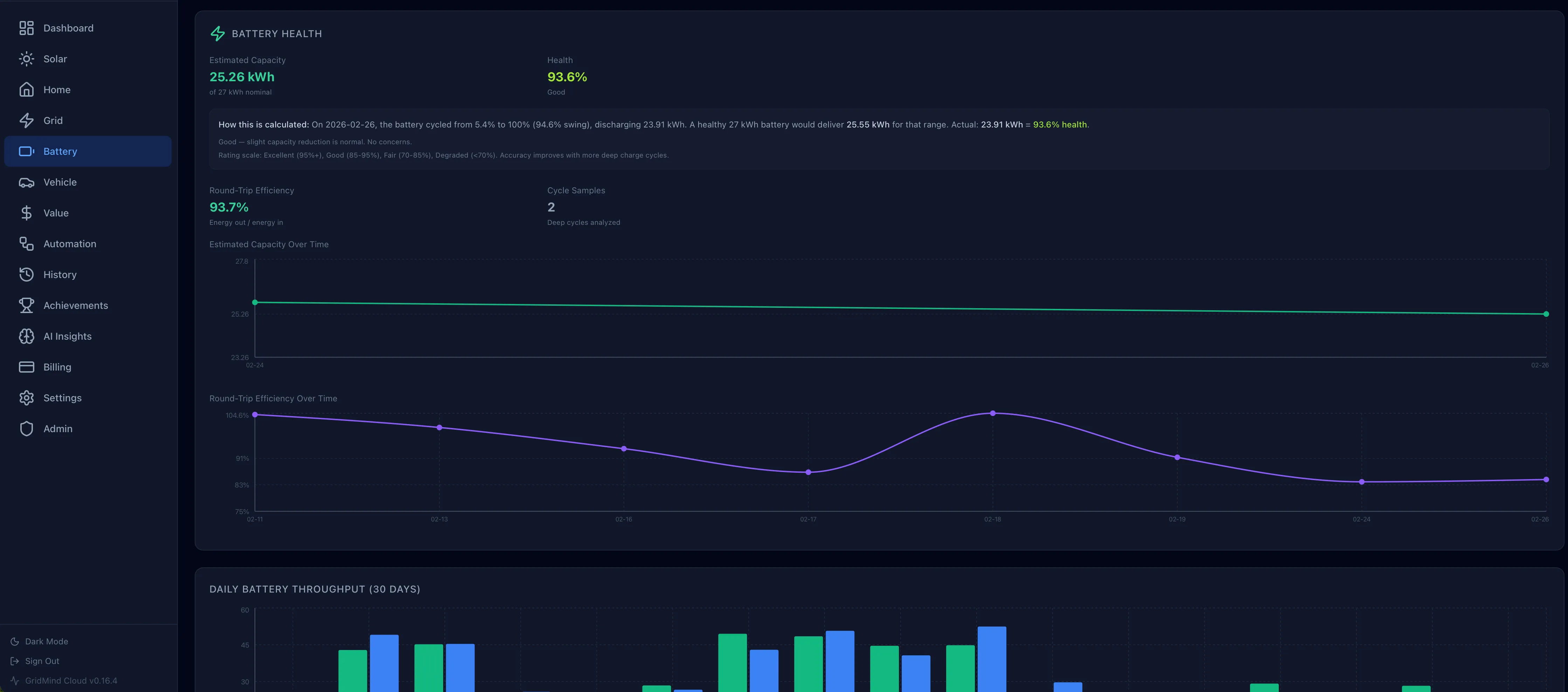Click the History clock icon
Screen dimensions: 1568x692
(26, 275)
